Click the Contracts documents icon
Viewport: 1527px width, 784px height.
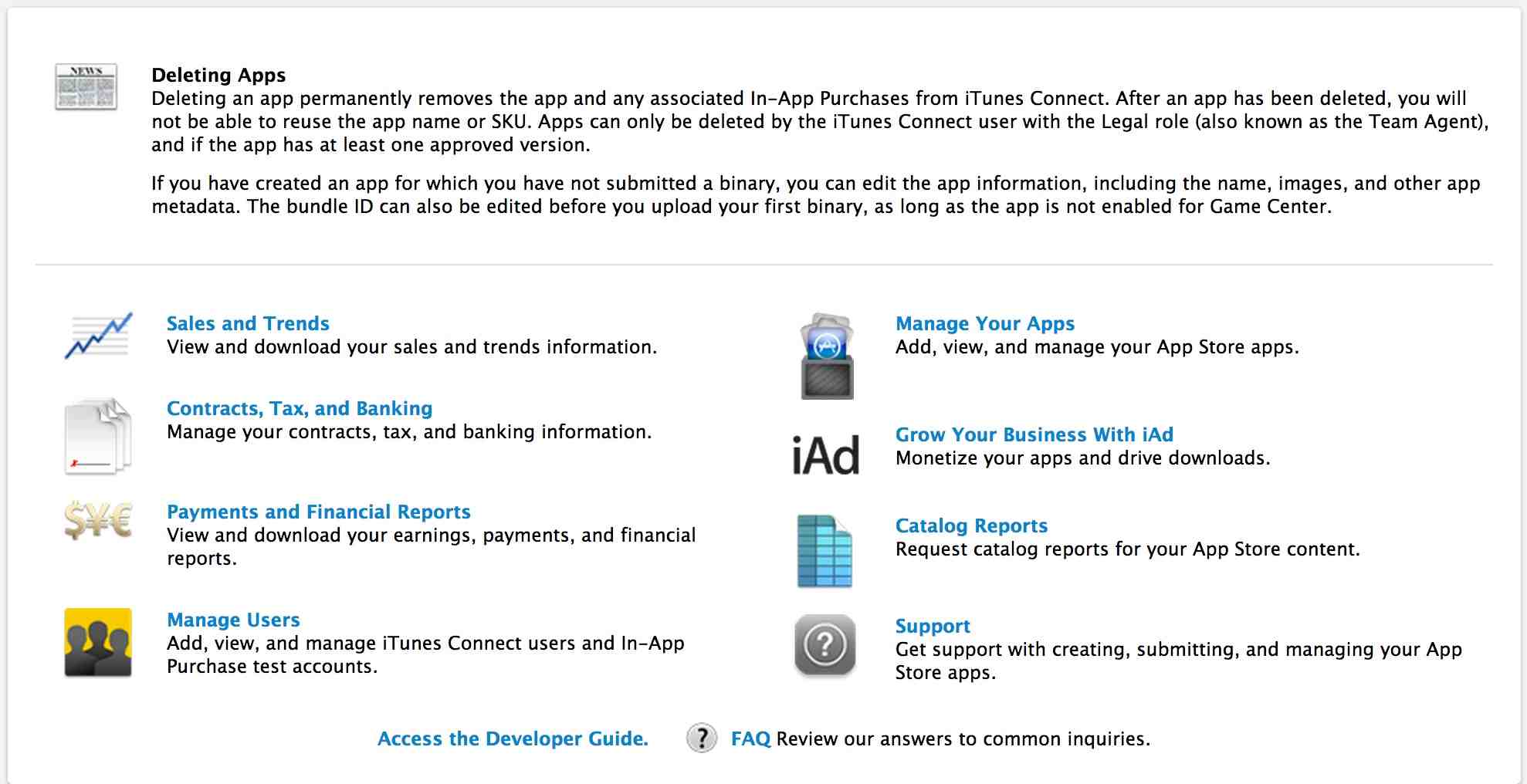pyautogui.click(x=98, y=436)
